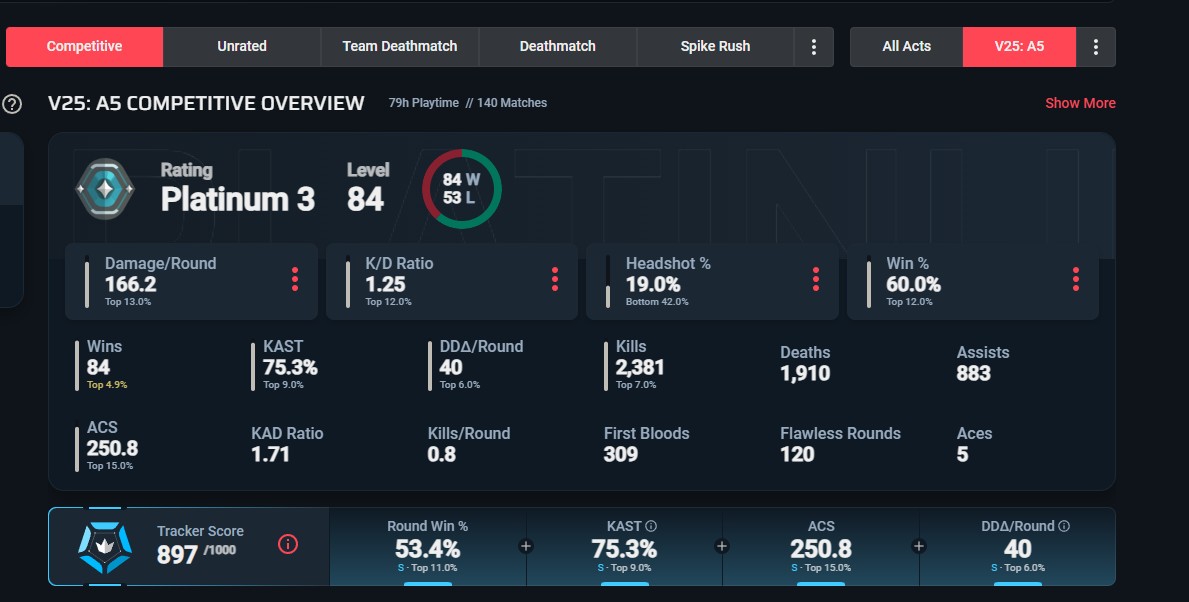Screen dimensions: 1189x602
Task: Open the Headshot % options menu
Action: click(x=816, y=280)
